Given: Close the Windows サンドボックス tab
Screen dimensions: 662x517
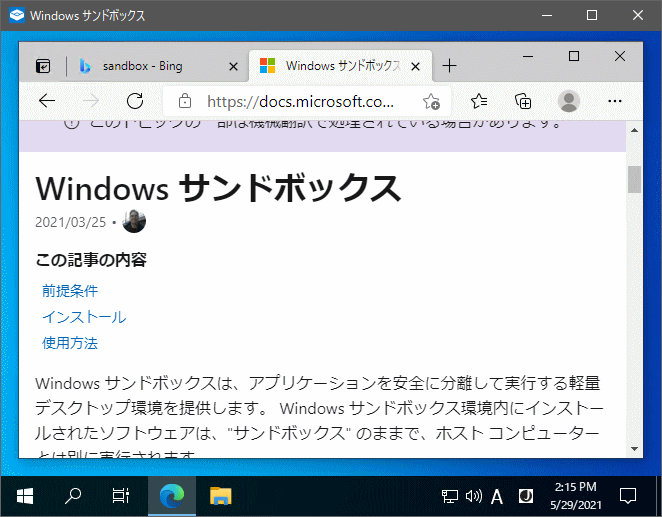Looking at the screenshot, I should point(415,66).
